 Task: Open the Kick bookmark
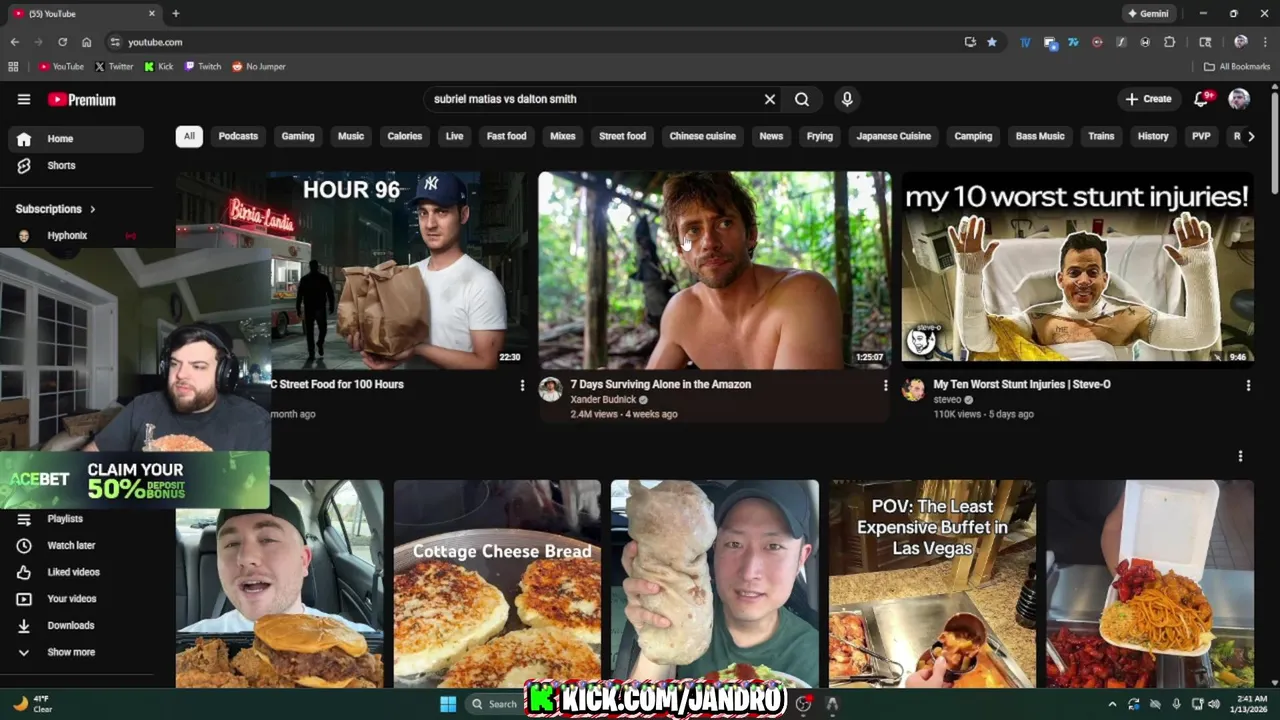pyautogui.click(x=159, y=67)
